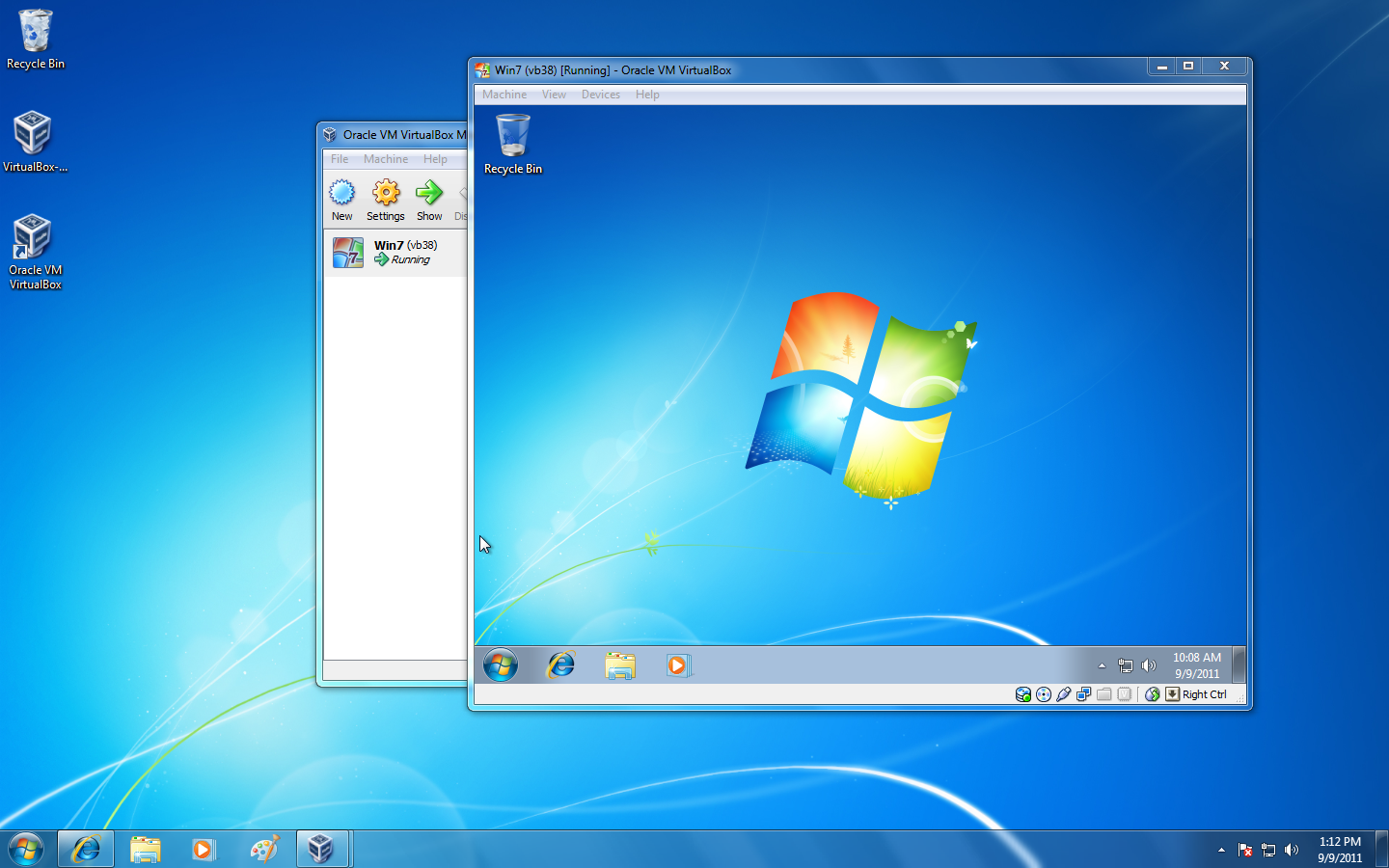
Task: Click the guest Show Desktop button
Action: click(1239, 665)
